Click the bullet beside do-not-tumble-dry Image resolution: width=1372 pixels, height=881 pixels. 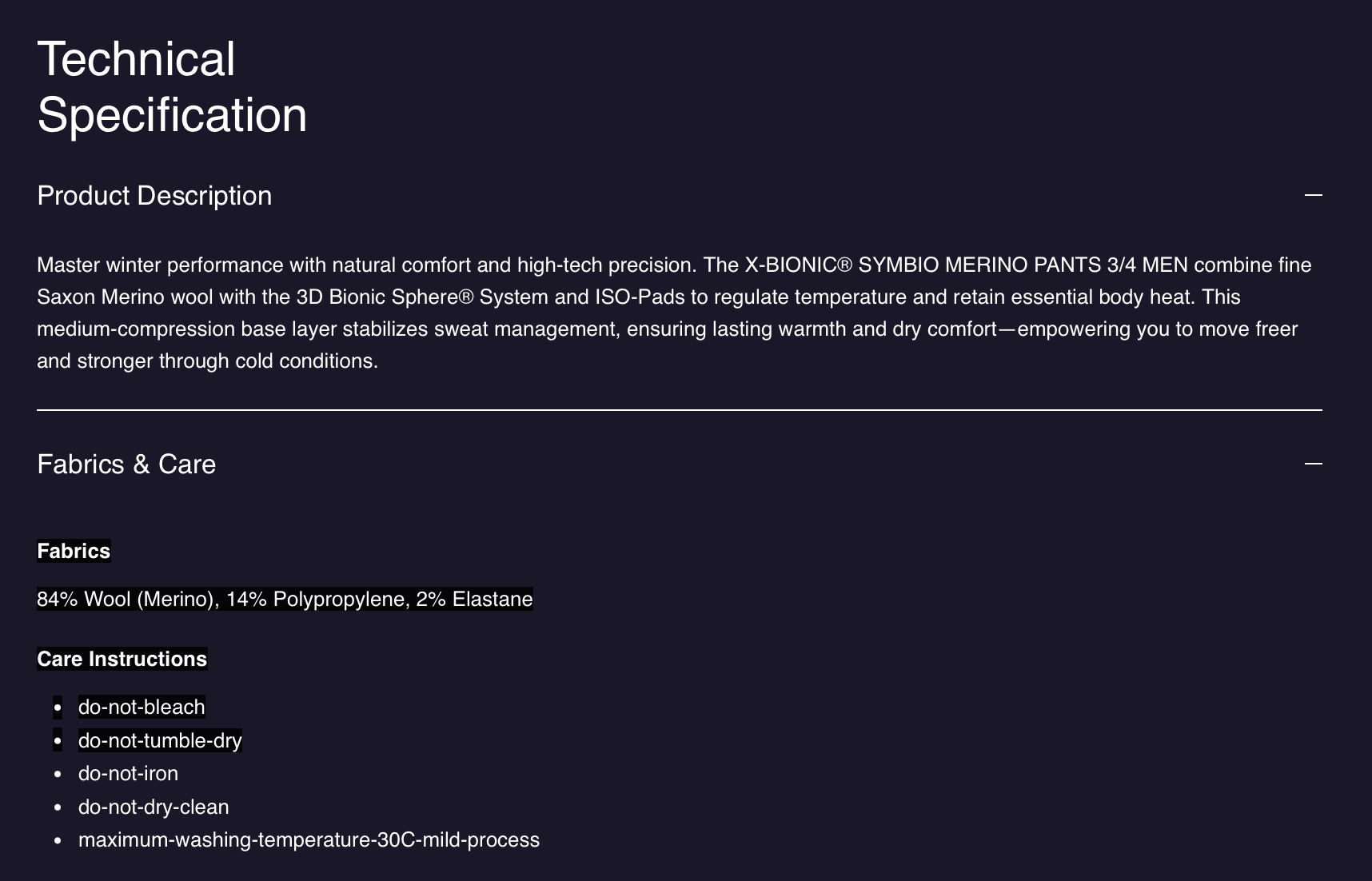58,741
